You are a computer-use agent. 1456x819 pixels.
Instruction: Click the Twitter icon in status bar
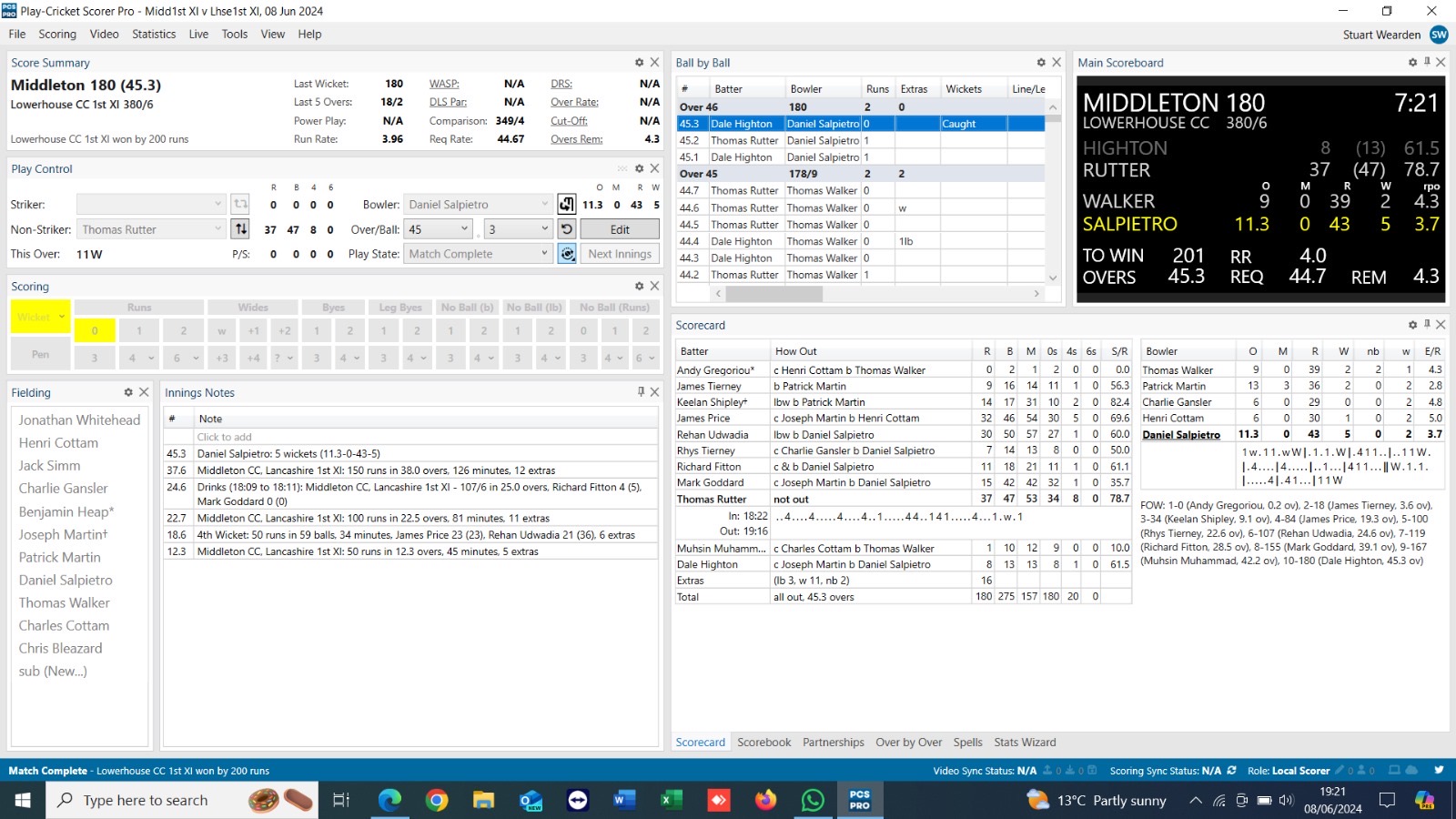point(1439,771)
